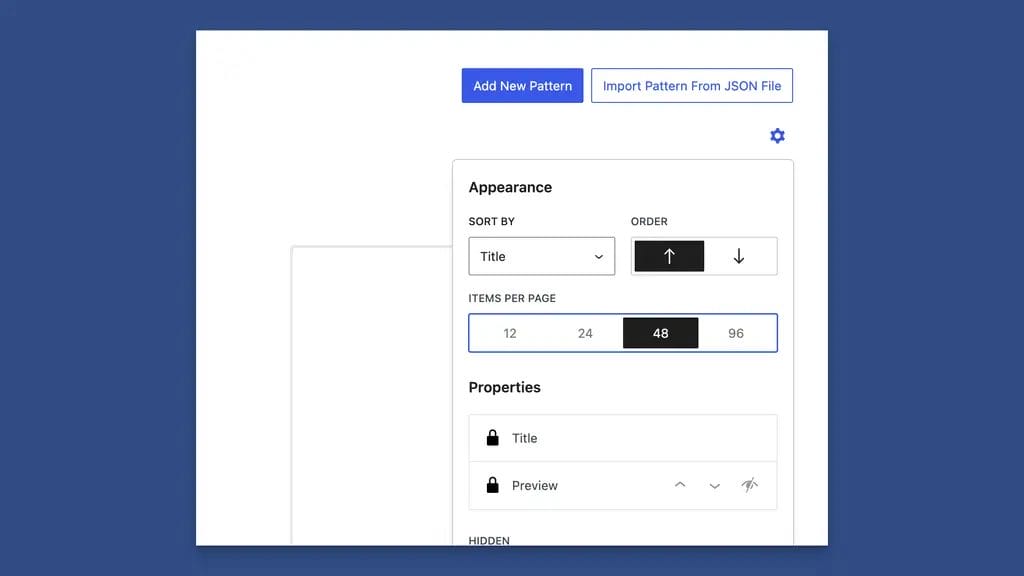Select the descending order arrow

[740, 256]
